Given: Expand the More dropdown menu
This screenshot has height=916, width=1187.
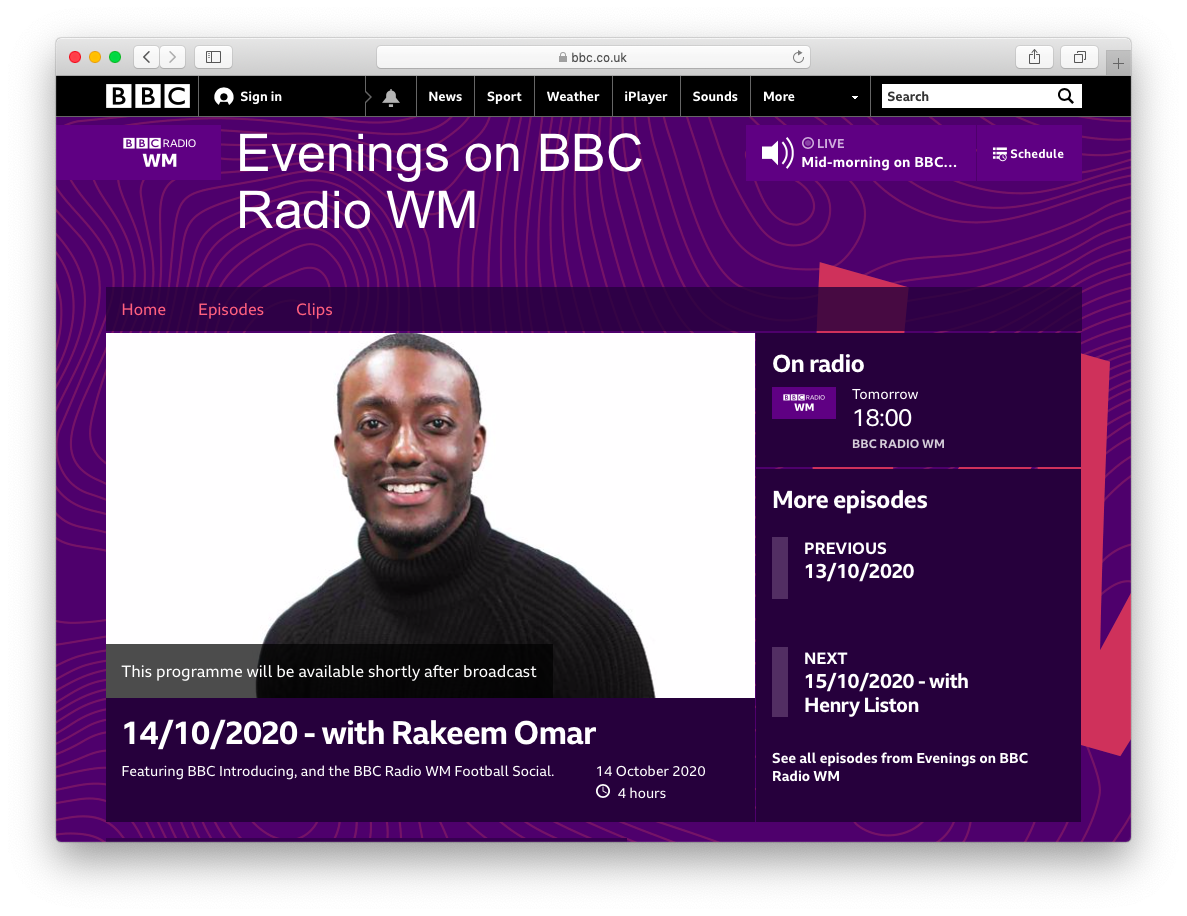Looking at the screenshot, I should coord(810,96).
